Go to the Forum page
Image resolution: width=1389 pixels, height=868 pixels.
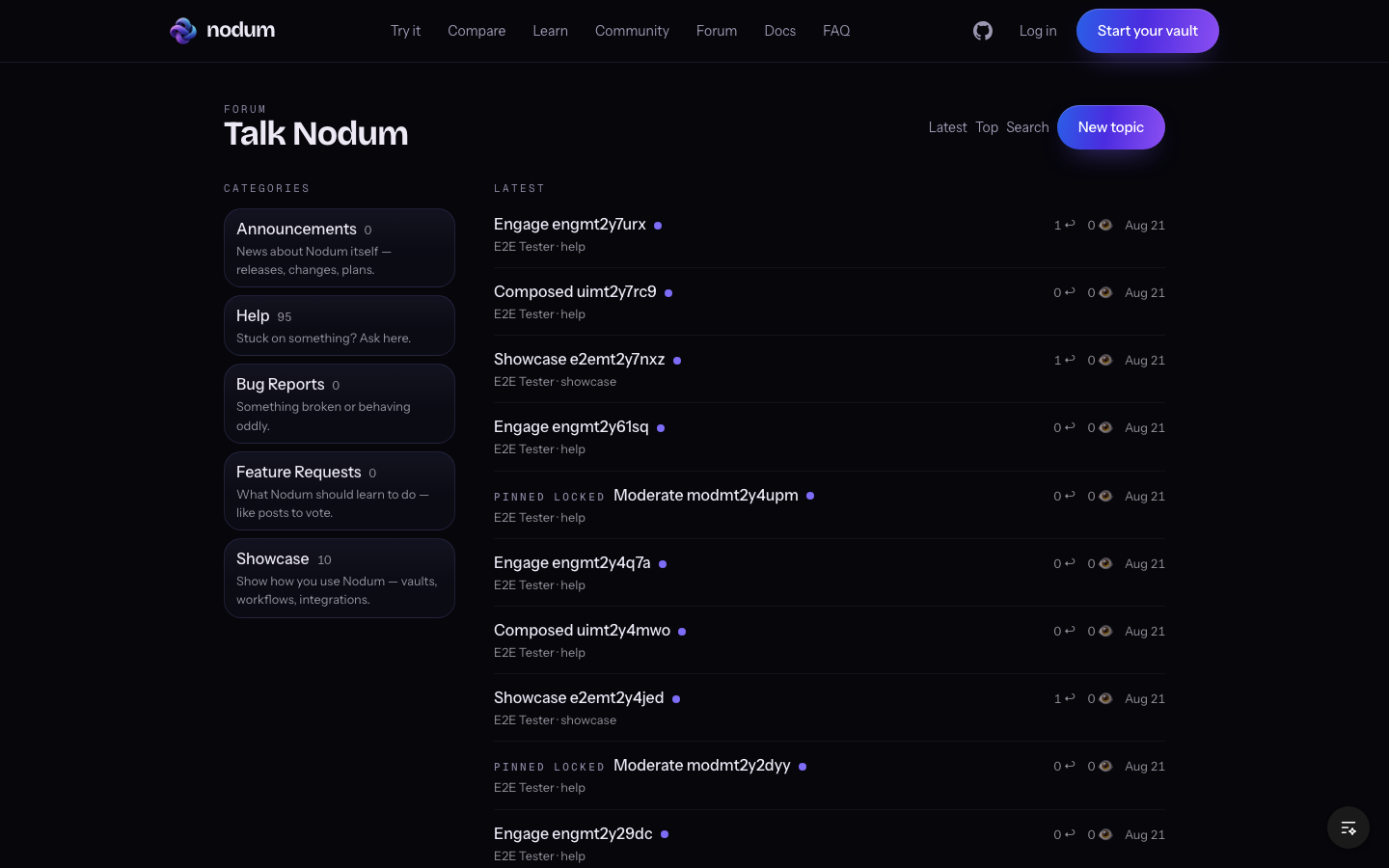pyautogui.click(x=717, y=31)
